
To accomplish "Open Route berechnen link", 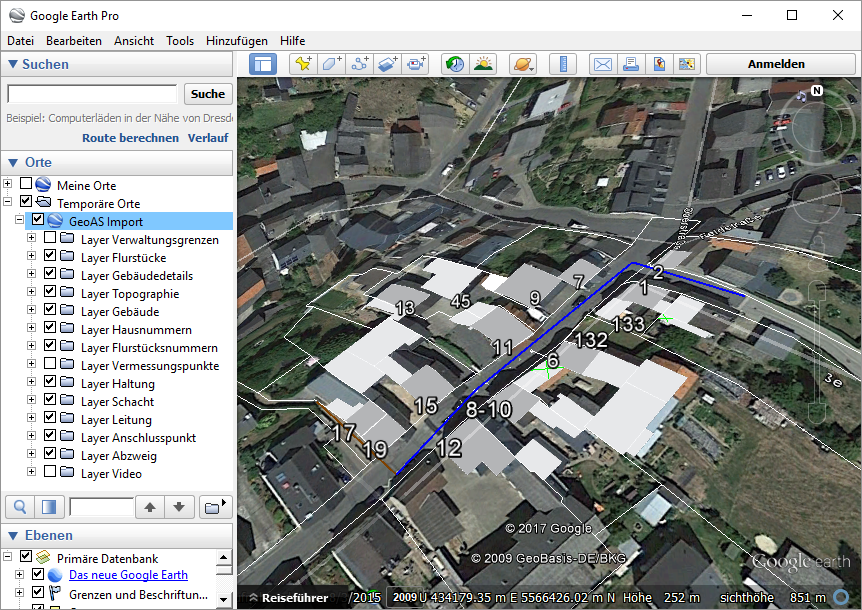I will [130, 138].
